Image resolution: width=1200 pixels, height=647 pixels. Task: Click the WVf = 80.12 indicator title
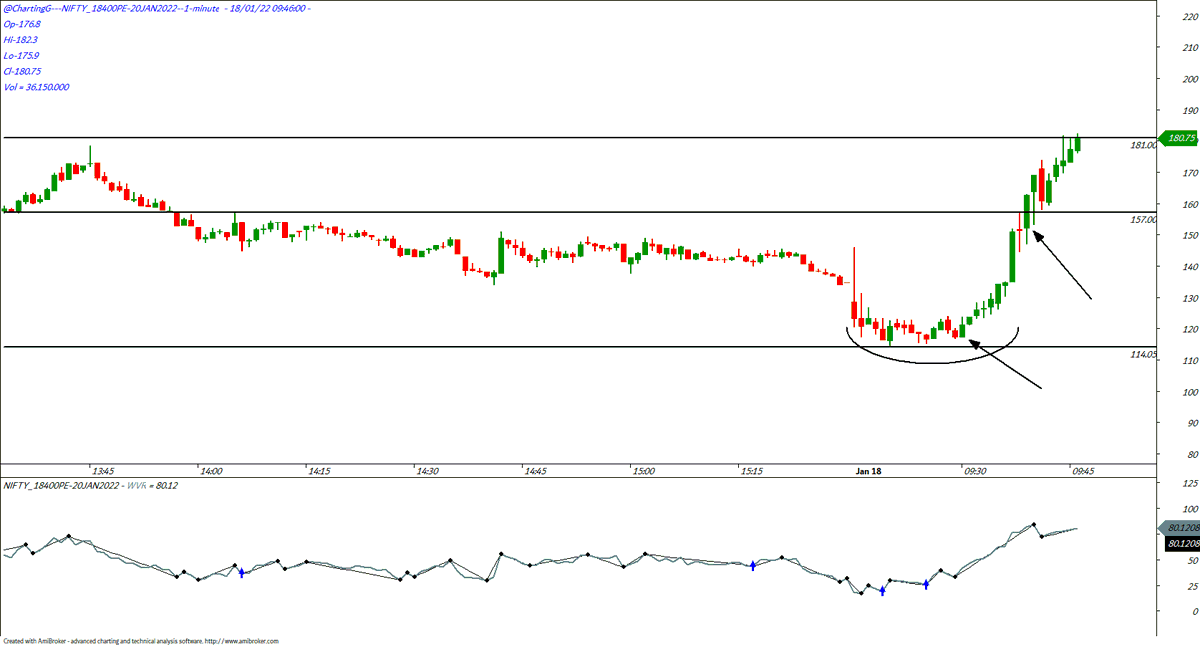(x=155, y=485)
